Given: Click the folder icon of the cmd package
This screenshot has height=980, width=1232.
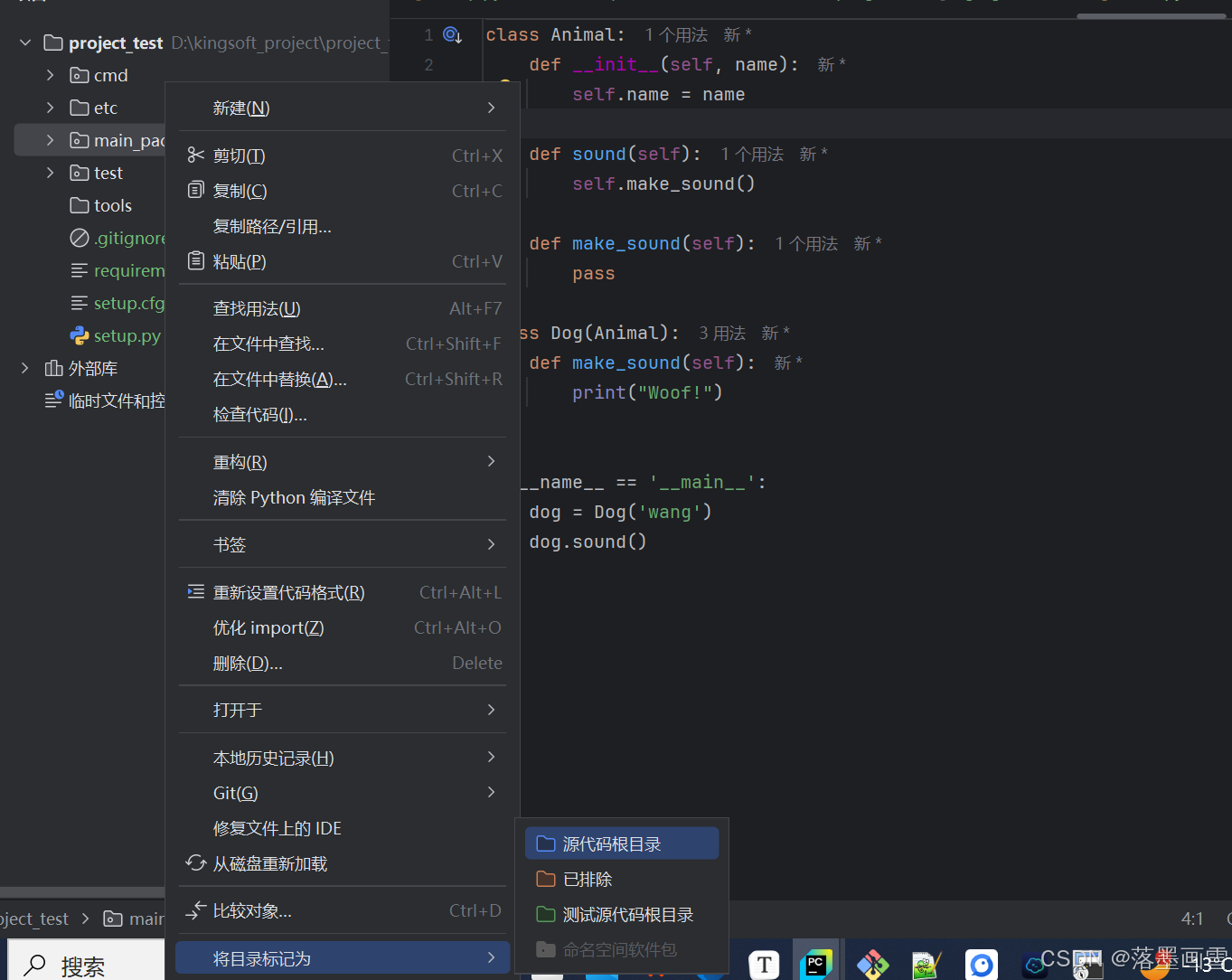Looking at the screenshot, I should coord(80,75).
